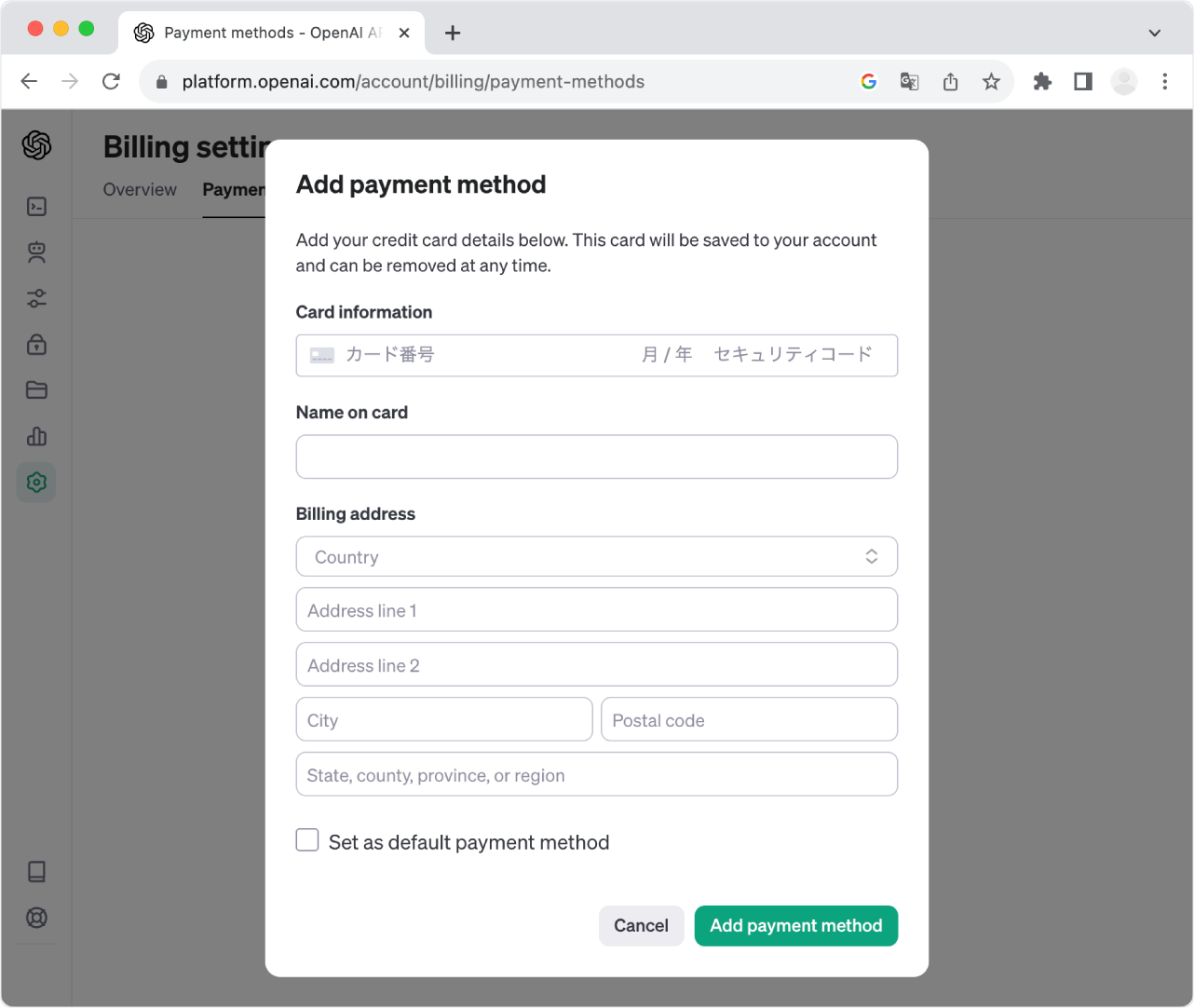Screen dimensions: 1194x1008
Task: Focus the Name on card field
Action: click(597, 457)
